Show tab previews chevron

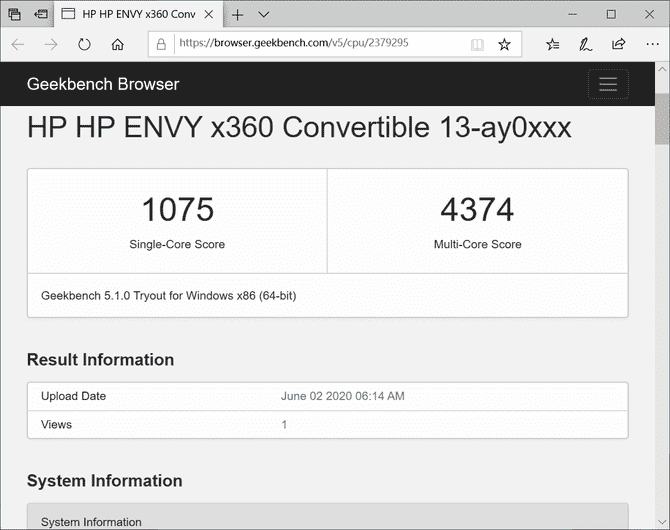(264, 15)
